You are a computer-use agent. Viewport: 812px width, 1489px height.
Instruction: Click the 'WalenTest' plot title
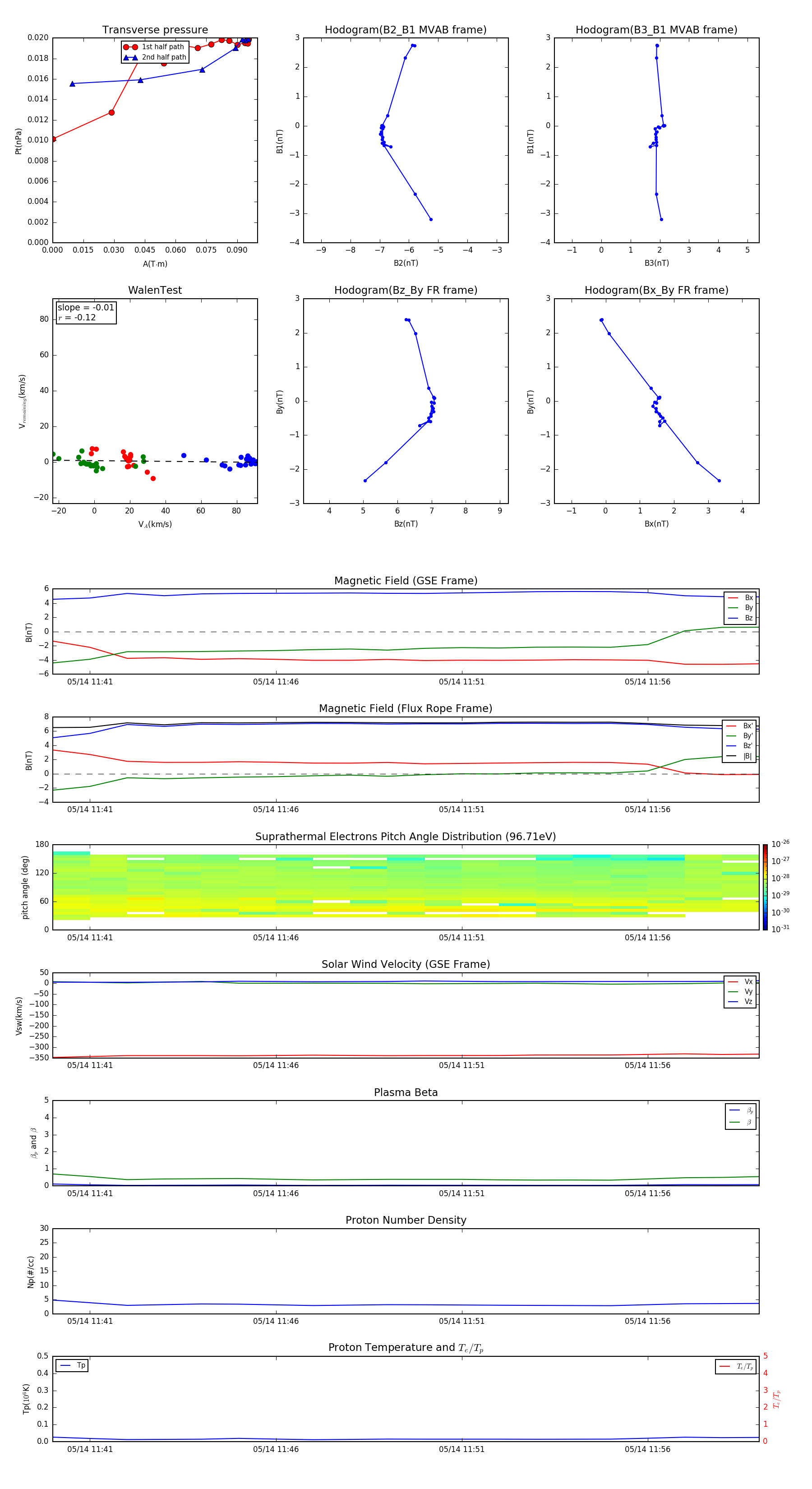click(155, 290)
